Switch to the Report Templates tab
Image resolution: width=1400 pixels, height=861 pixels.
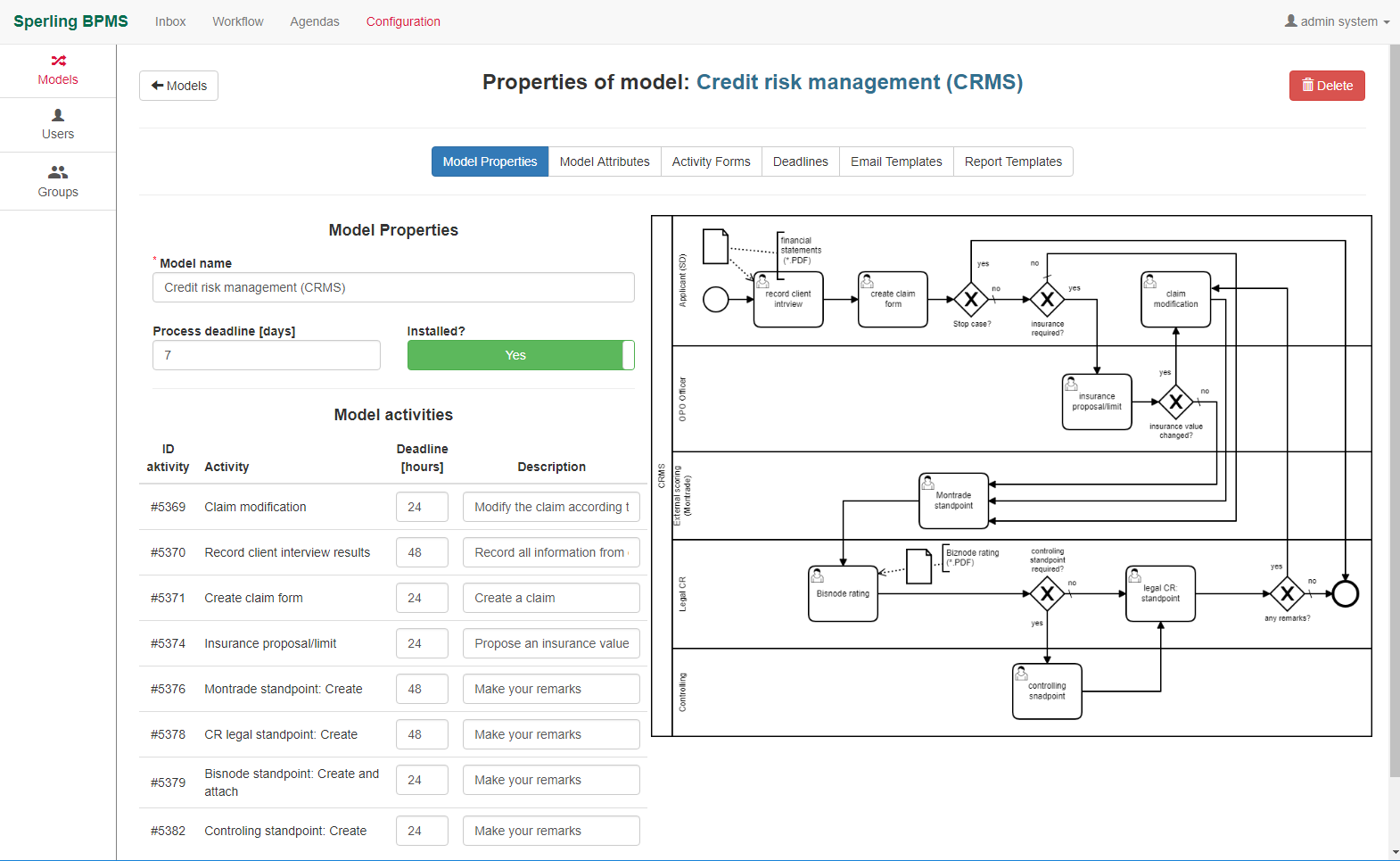pyautogui.click(x=1013, y=161)
